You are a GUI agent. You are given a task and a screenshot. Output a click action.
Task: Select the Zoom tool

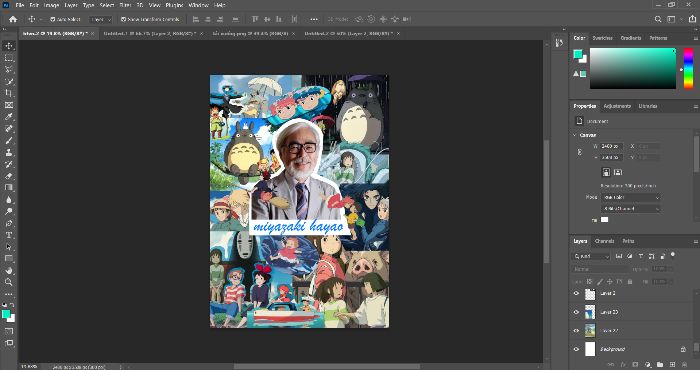click(x=9, y=282)
